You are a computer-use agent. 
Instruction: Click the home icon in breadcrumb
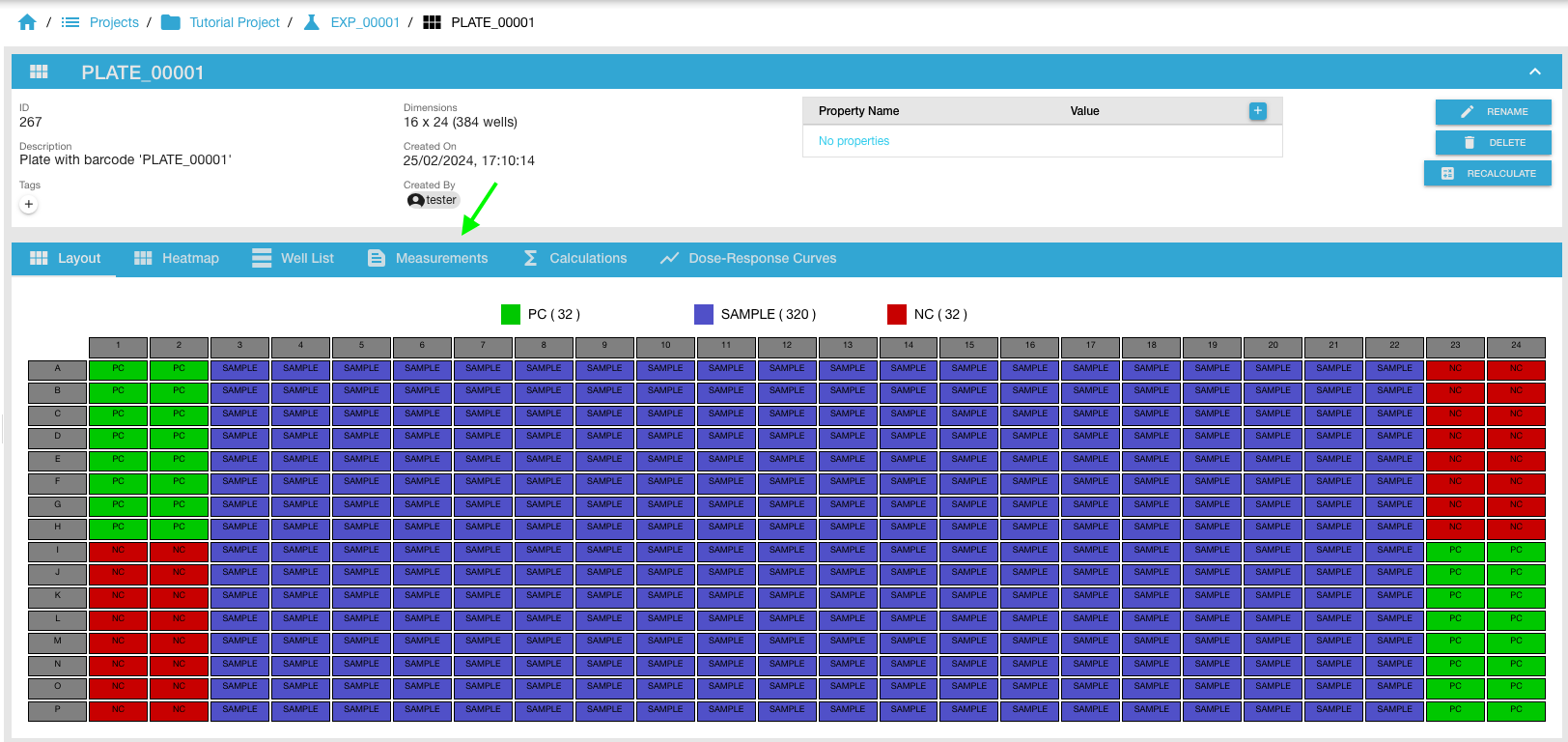pos(27,22)
